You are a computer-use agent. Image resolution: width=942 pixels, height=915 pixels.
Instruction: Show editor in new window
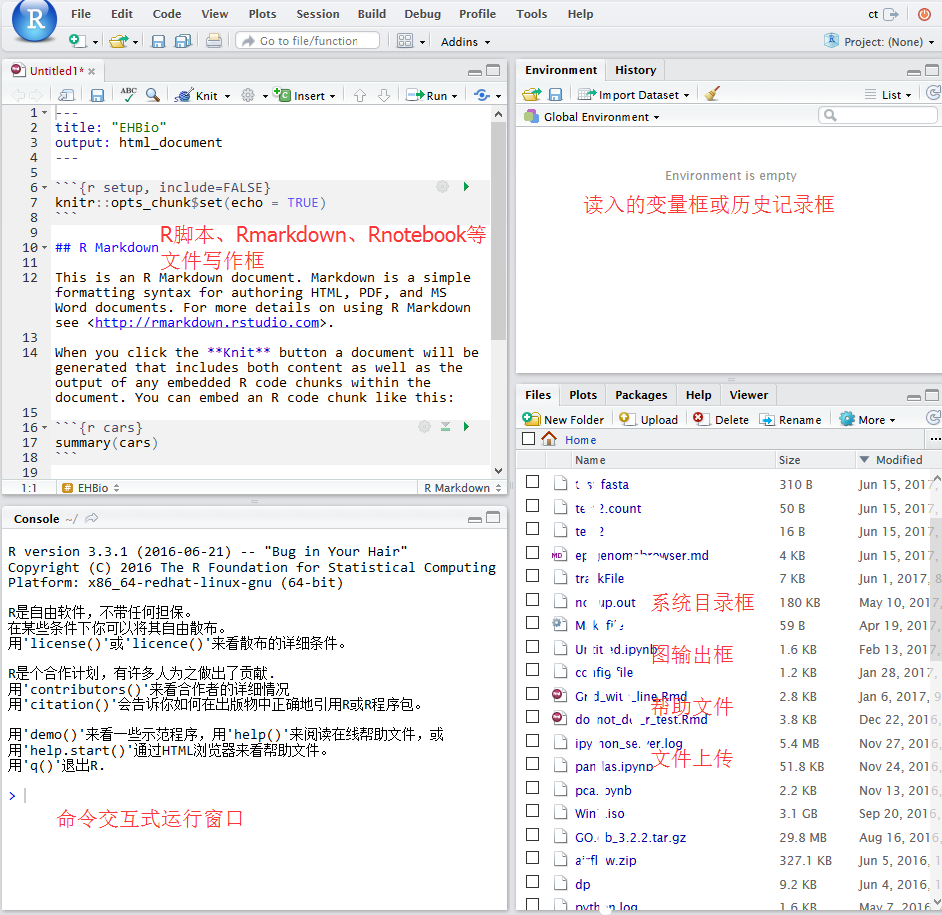pos(66,95)
